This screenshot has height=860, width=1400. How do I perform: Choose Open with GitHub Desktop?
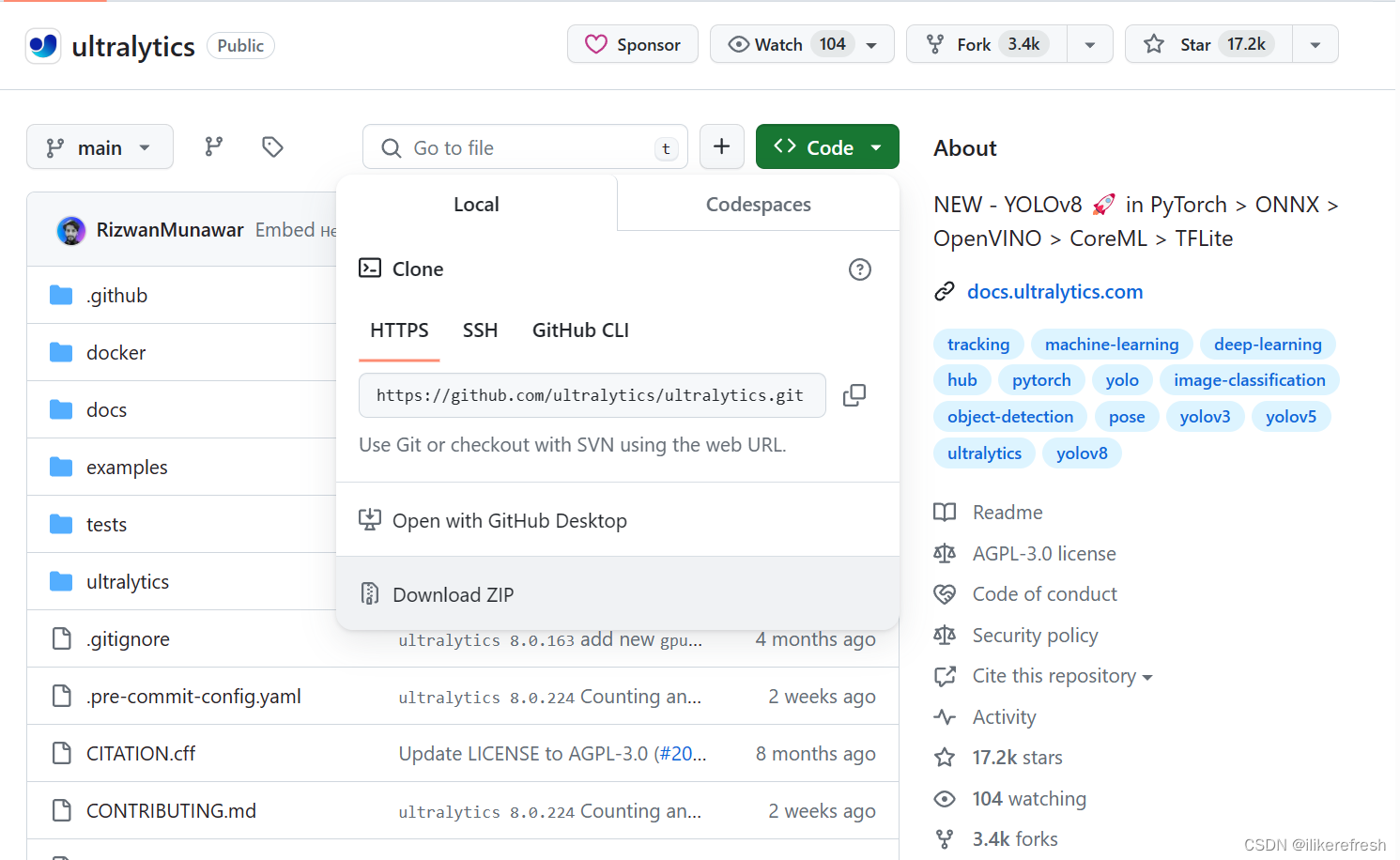click(618, 520)
